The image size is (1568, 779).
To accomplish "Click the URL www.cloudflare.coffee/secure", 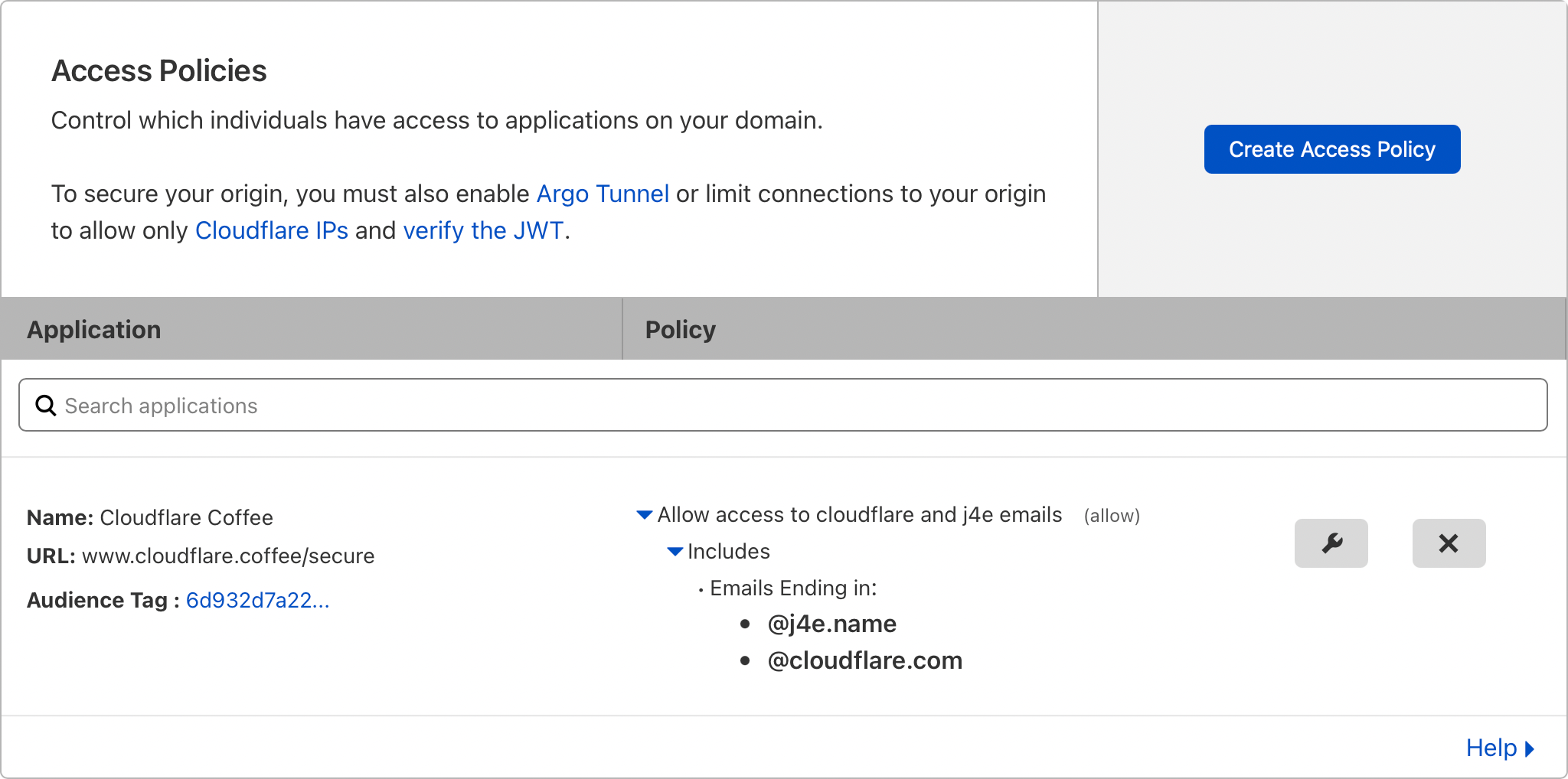I will [228, 556].
